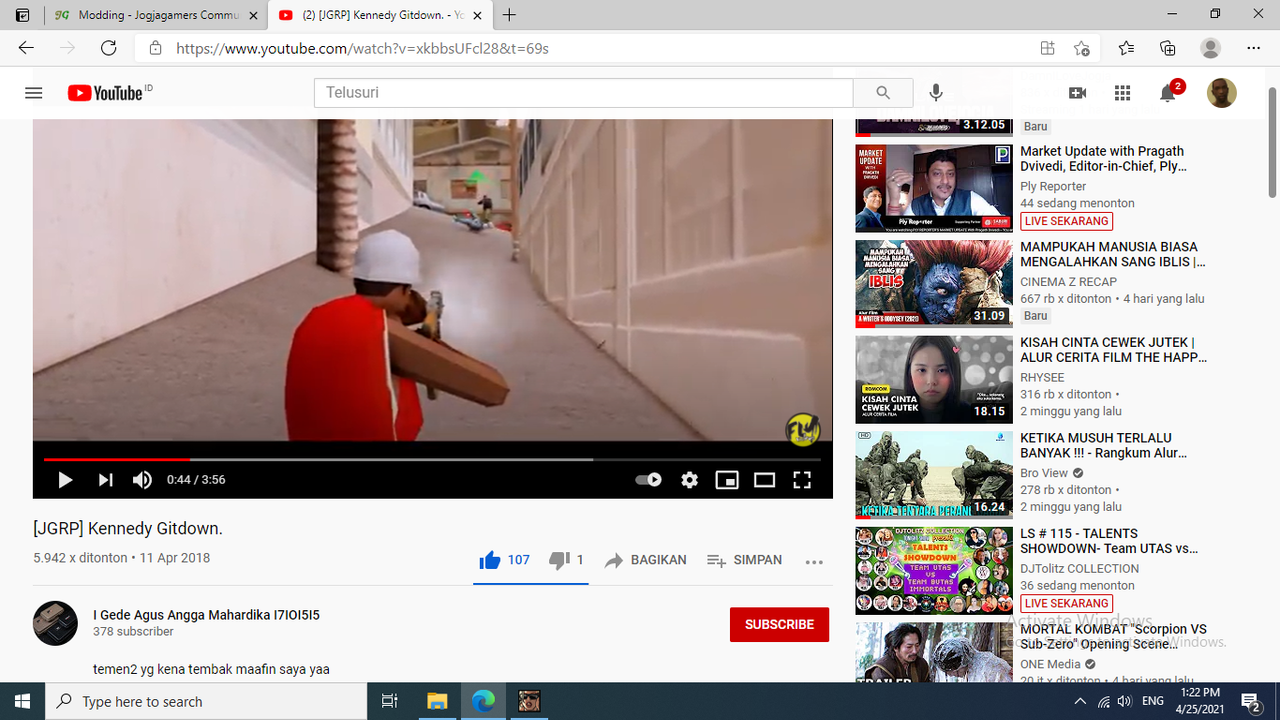Open more actions three-dot menu
The height and width of the screenshot is (720, 1280).
pos(814,561)
